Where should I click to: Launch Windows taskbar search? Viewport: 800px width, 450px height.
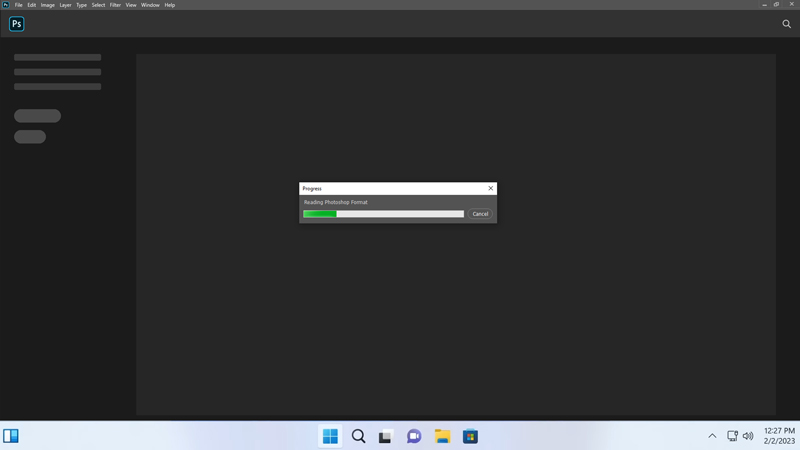tap(358, 436)
